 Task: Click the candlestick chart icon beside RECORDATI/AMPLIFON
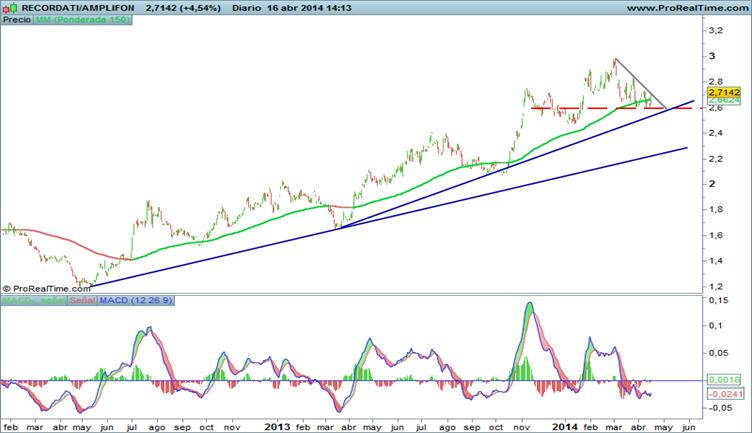(x=10, y=8)
